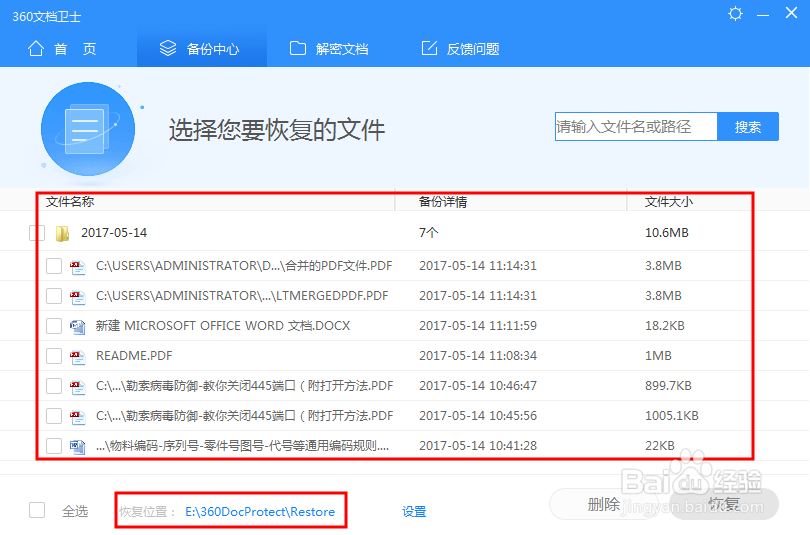Click file name 合并的PDF文件.PDF path
810x535 pixels.
coord(244,266)
